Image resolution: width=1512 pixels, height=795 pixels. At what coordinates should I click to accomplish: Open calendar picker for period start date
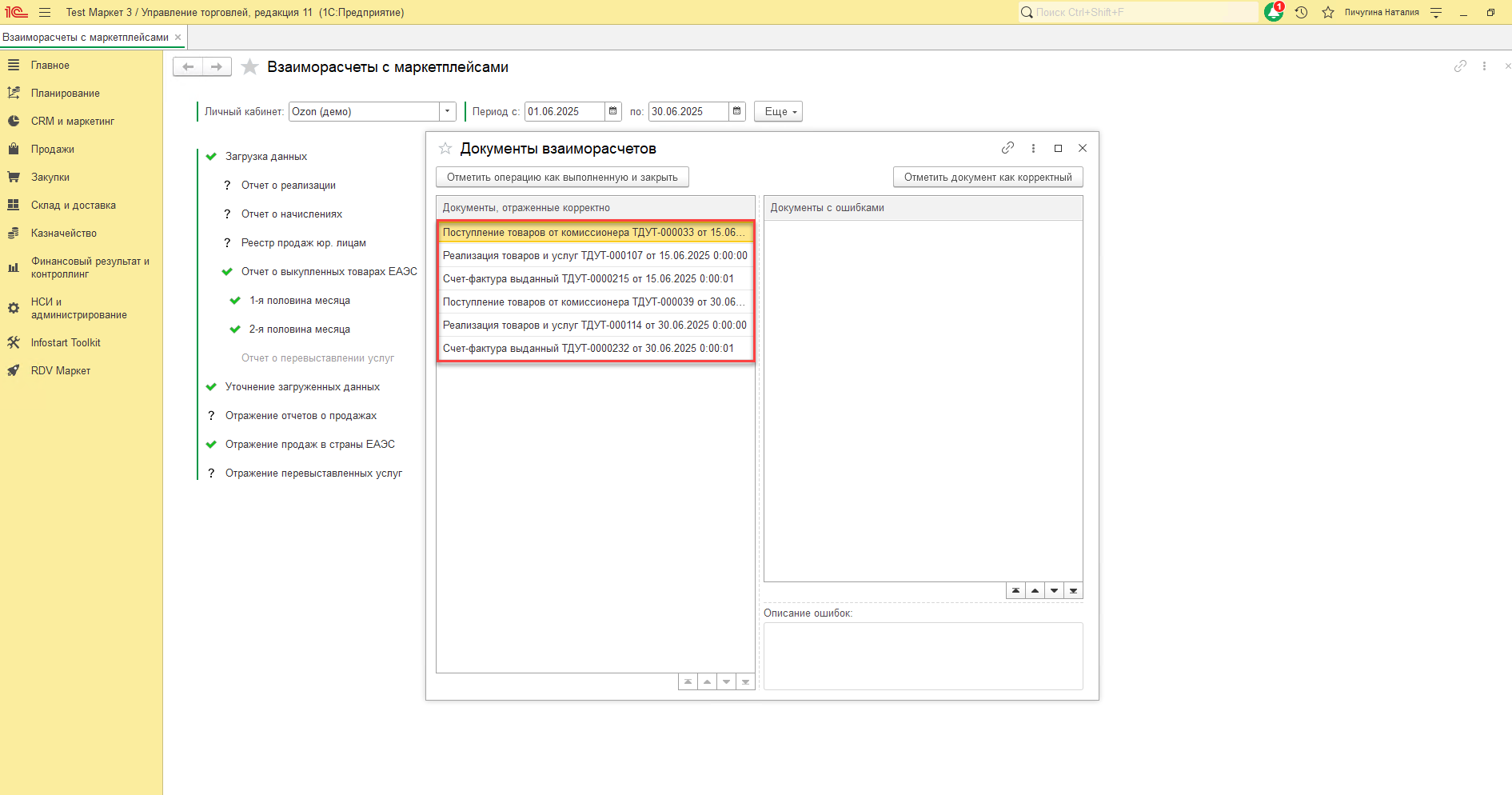(613, 111)
